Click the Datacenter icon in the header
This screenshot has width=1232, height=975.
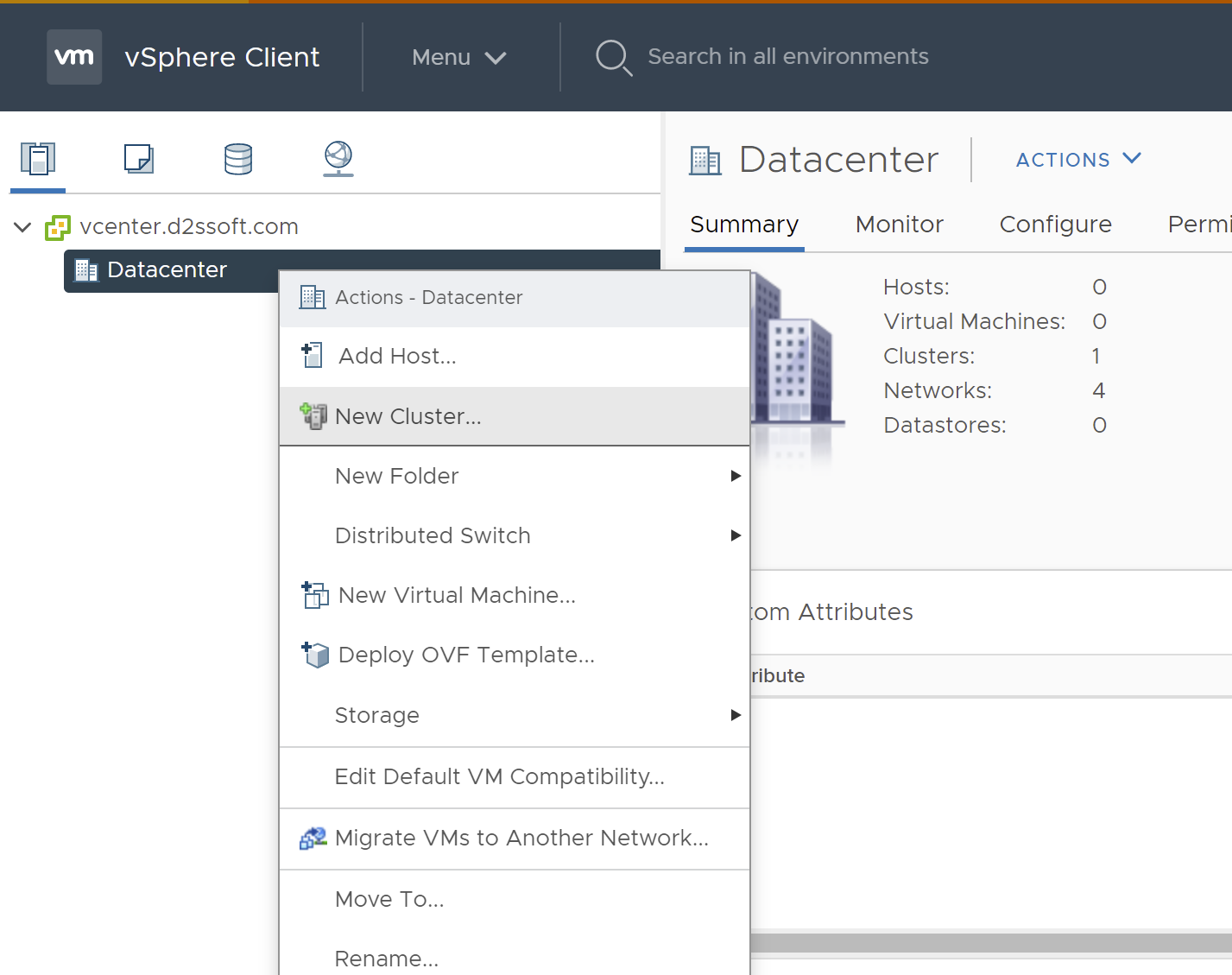(x=705, y=161)
